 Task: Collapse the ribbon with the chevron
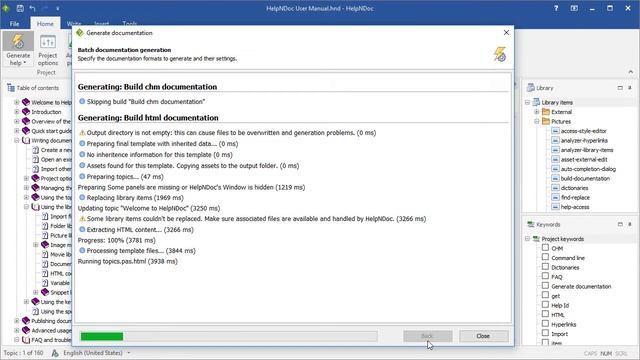[631, 71]
